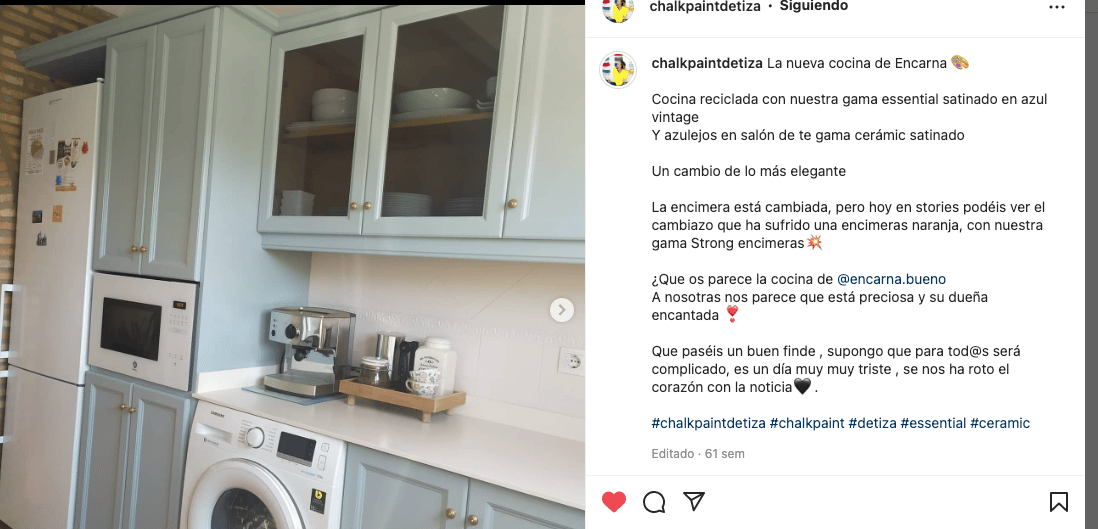Open the #chalkpaint hashtag
1098x529 pixels.
pos(807,423)
